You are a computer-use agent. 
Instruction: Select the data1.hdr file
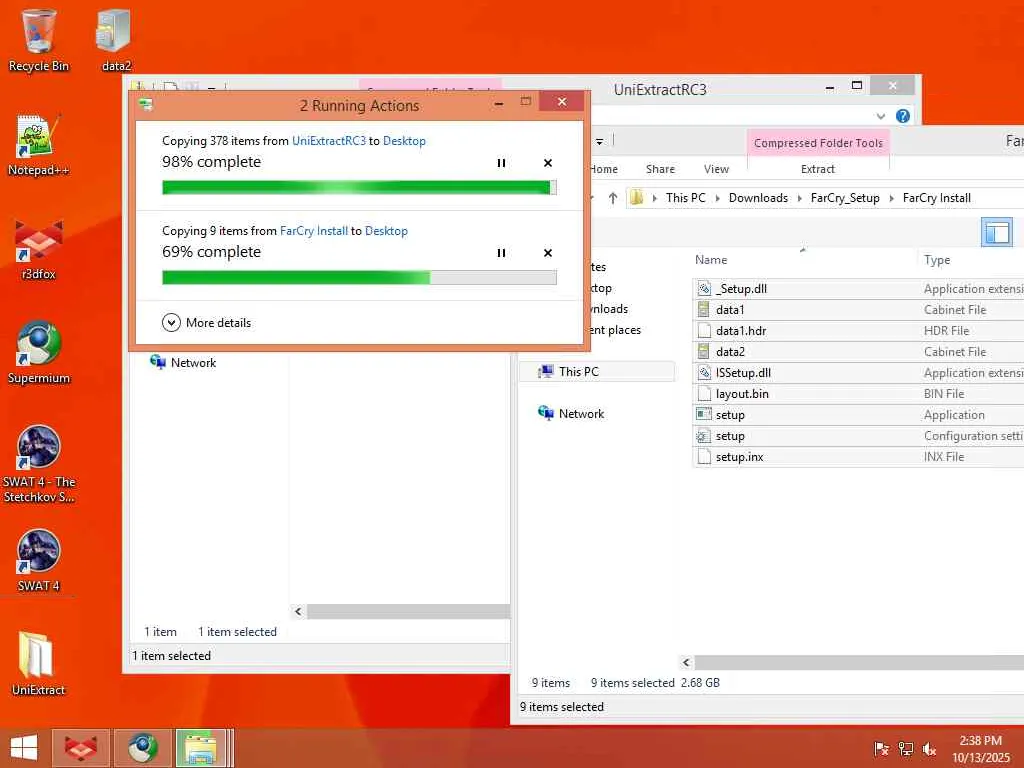click(858, 330)
